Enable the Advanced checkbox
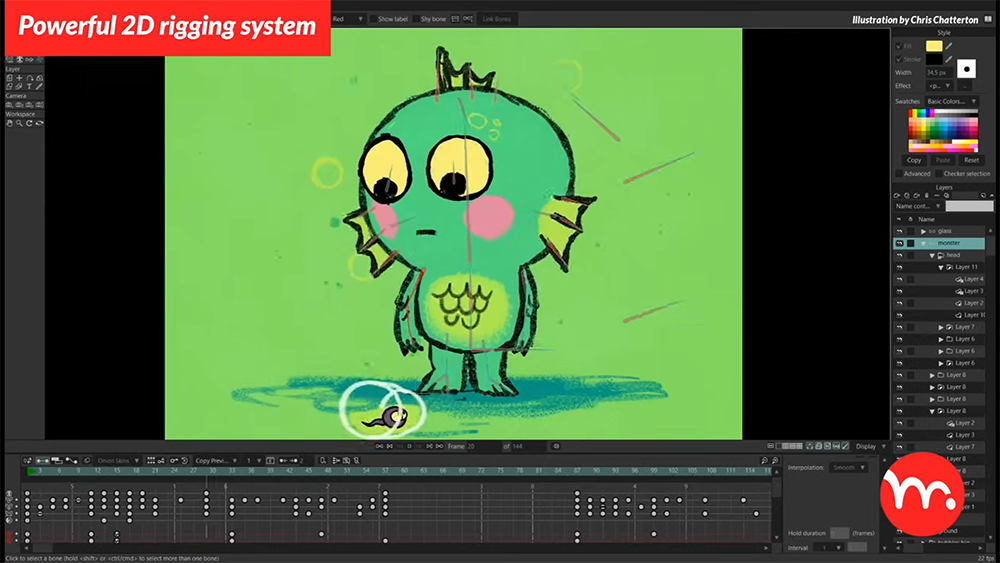The image size is (1000, 563). click(899, 173)
